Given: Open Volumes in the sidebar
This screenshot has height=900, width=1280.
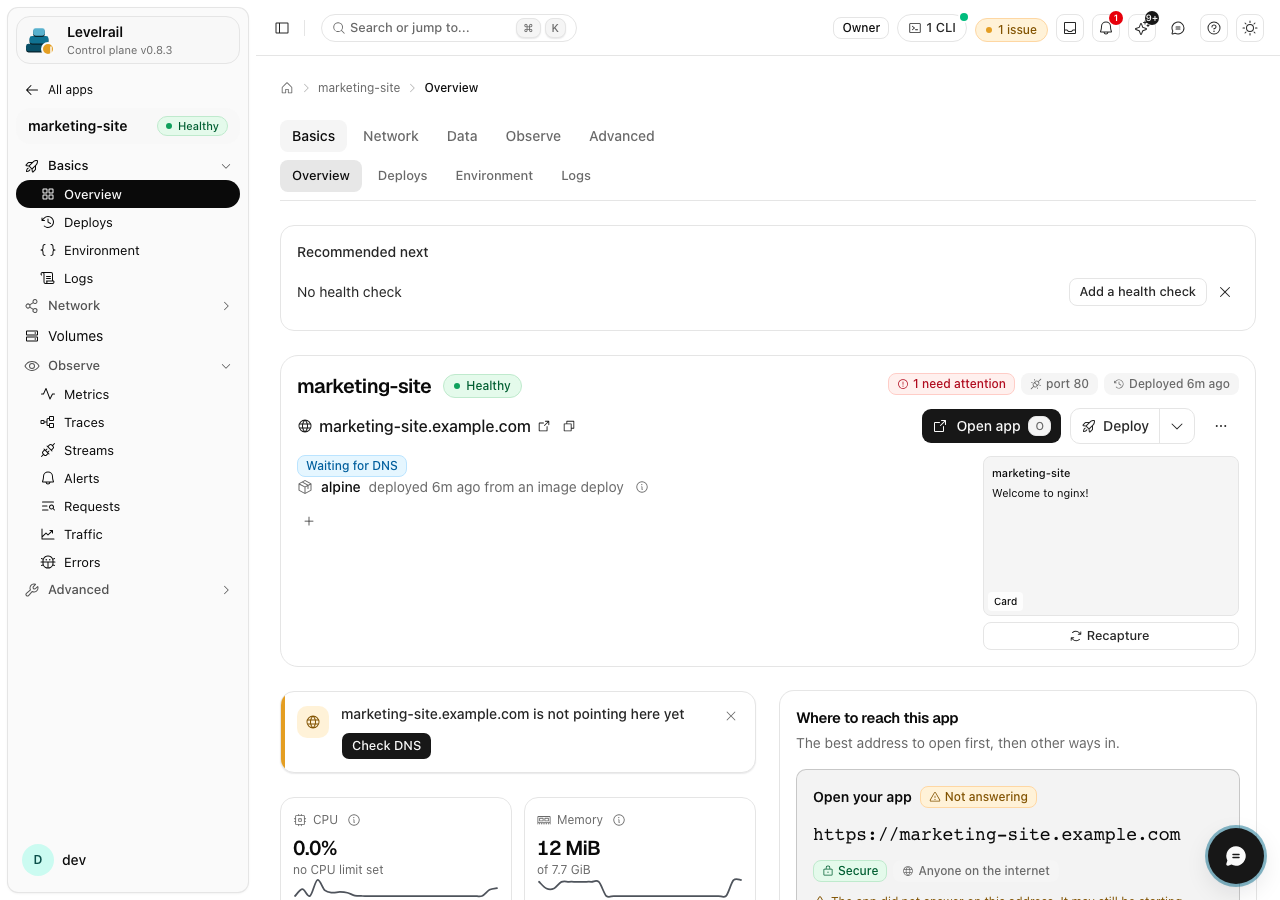Looking at the screenshot, I should tap(128, 336).
